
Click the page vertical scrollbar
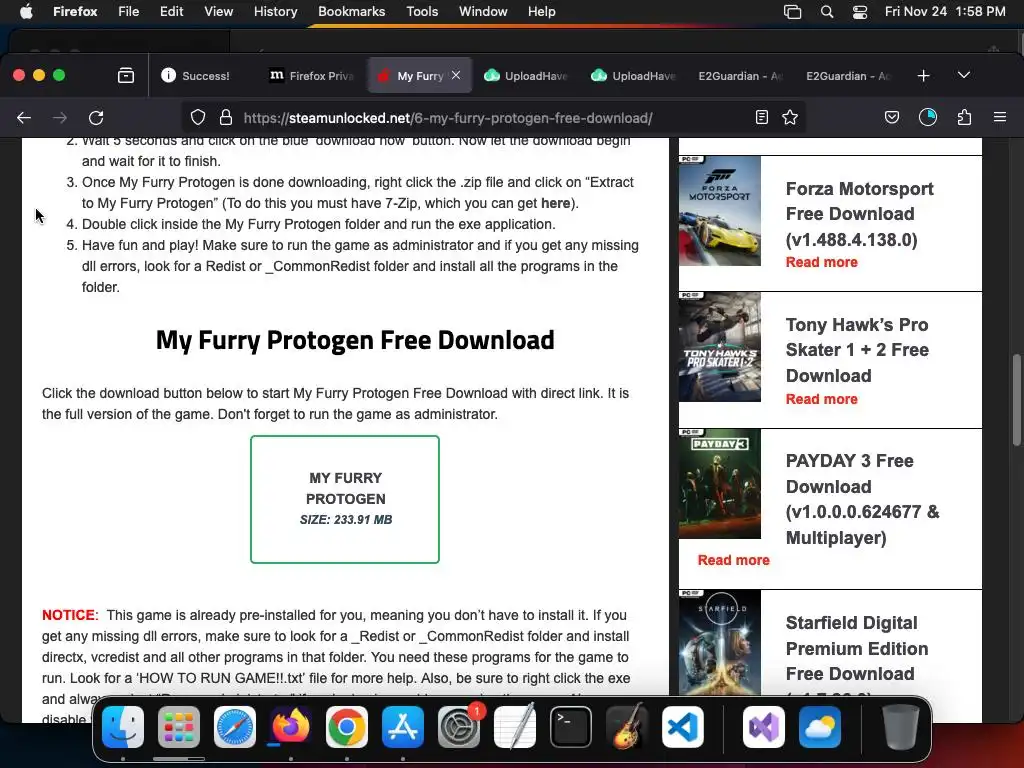(1016, 400)
